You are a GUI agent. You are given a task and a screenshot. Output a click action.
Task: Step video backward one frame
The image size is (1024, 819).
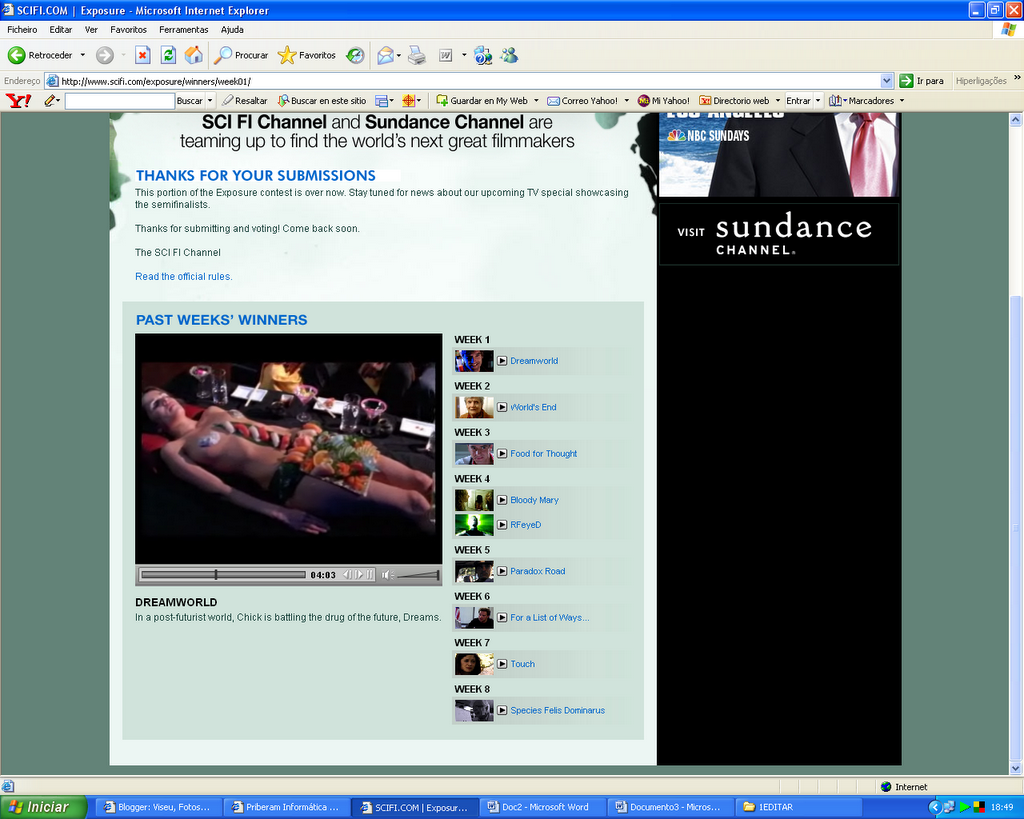pyautogui.click(x=348, y=575)
